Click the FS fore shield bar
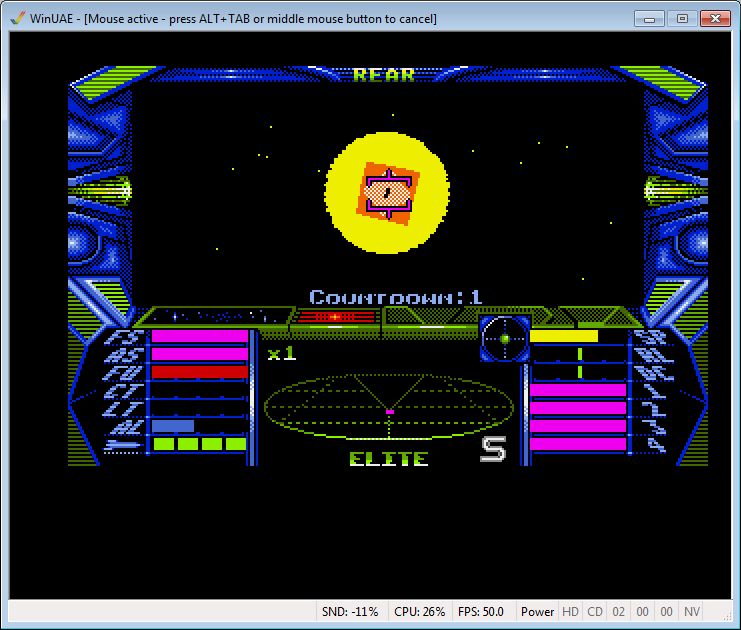Image resolution: width=741 pixels, height=630 pixels. [x=199, y=336]
